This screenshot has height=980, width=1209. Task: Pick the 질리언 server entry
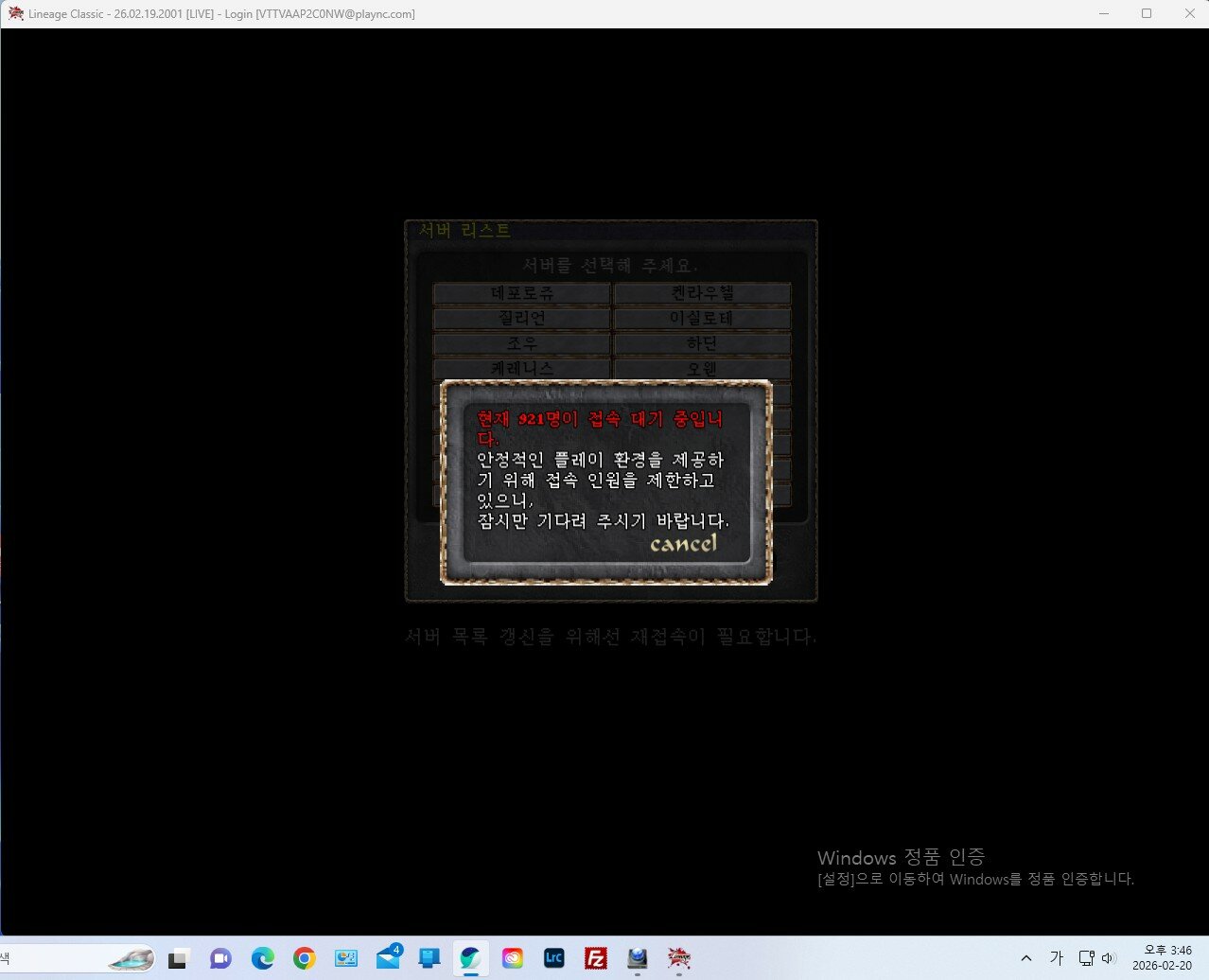521,319
